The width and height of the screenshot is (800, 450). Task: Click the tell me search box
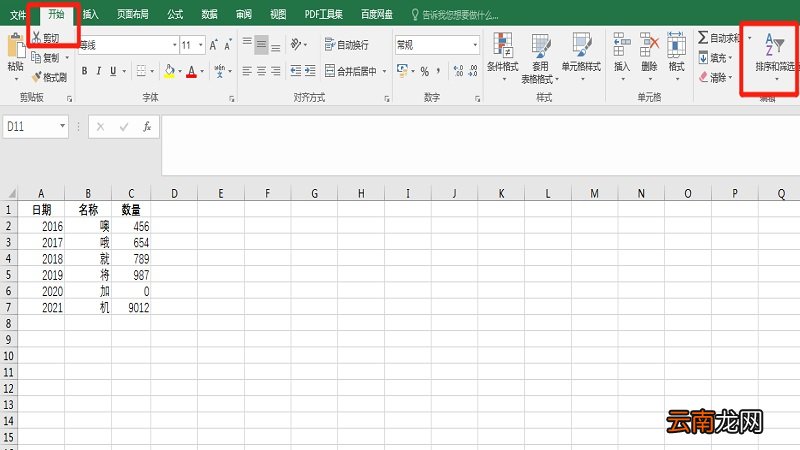click(x=455, y=15)
